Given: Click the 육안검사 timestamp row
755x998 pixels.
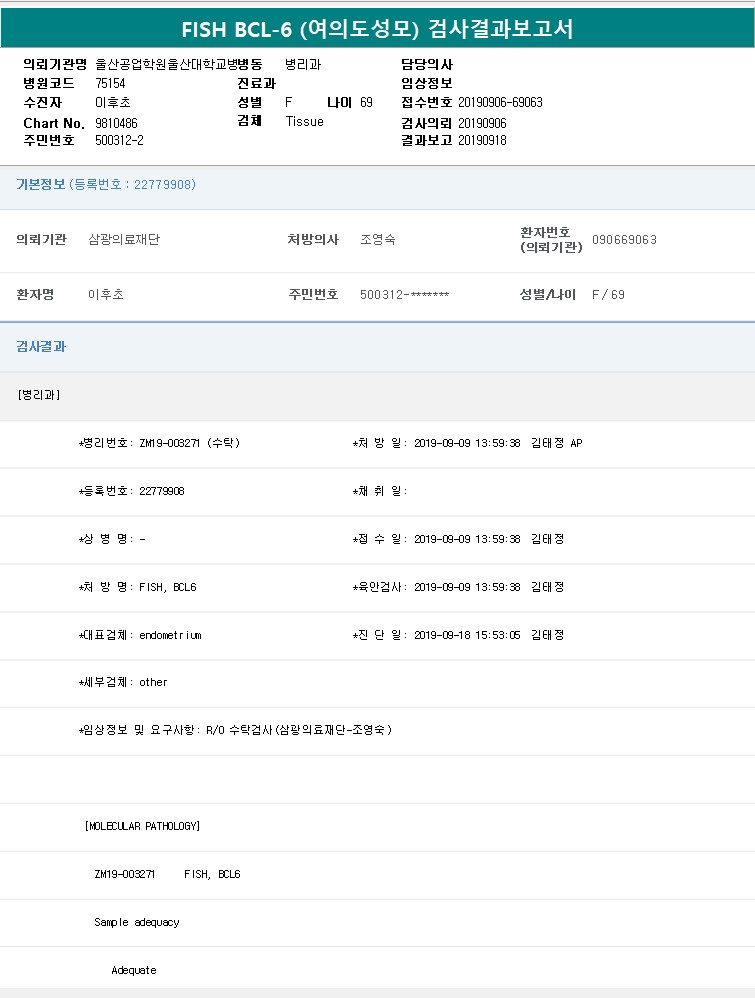Looking at the screenshot, I should (x=458, y=587).
